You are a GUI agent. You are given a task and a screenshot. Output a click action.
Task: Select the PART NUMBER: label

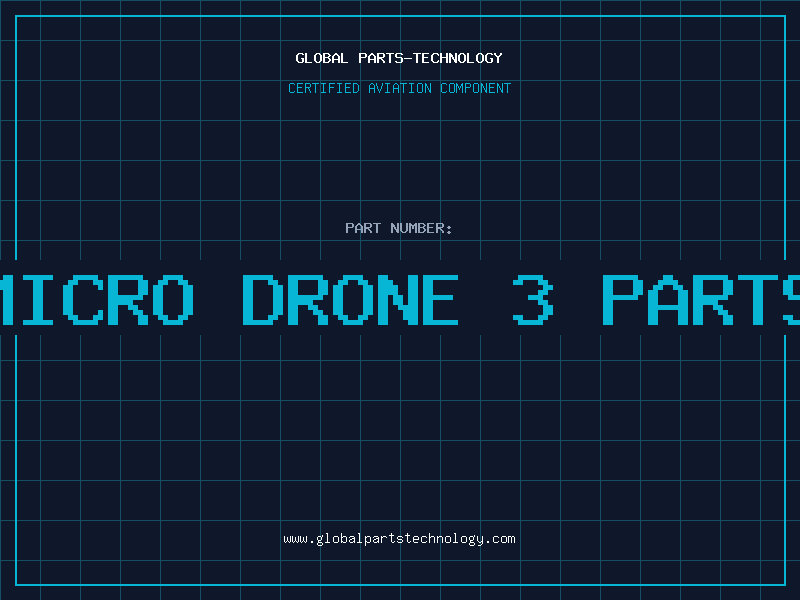click(x=399, y=228)
